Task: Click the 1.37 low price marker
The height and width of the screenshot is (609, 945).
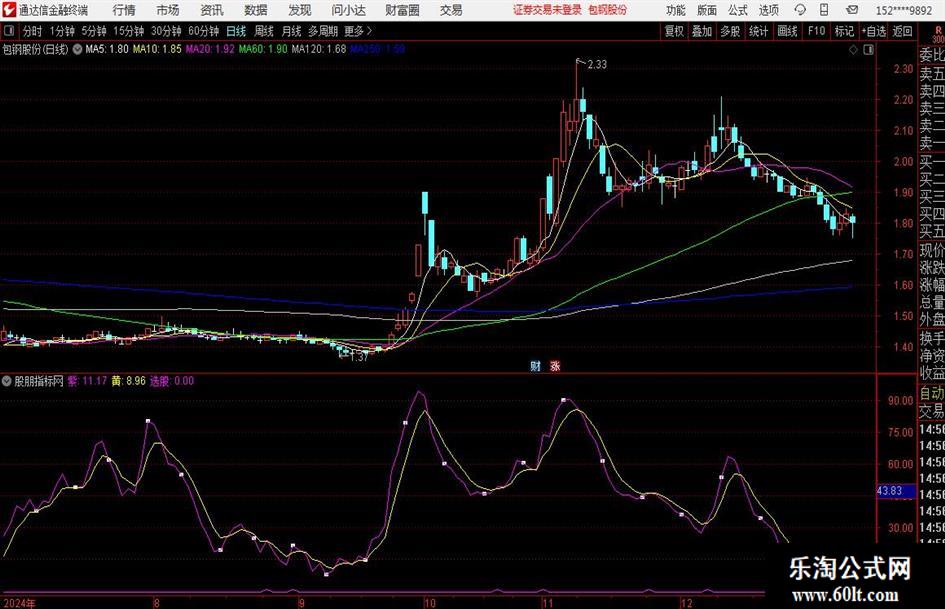Action: [x=359, y=357]
